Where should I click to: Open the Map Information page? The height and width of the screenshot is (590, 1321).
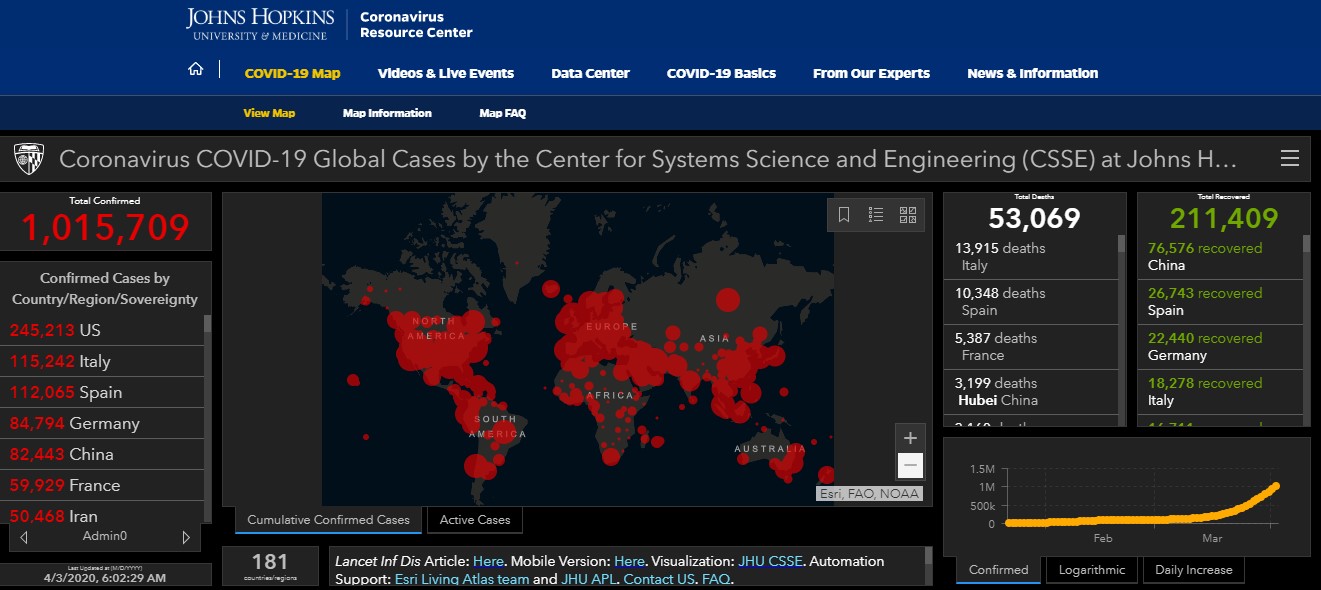[387, 113]
